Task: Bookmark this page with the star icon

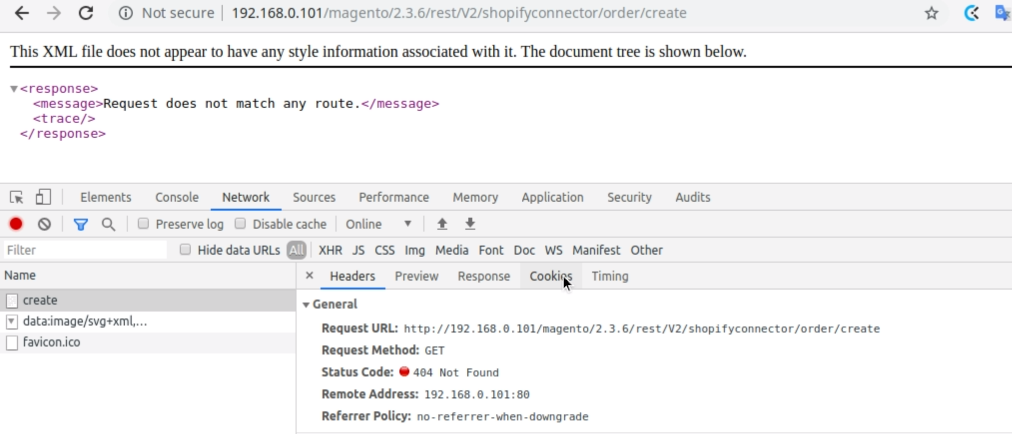Action: [x=931, y=13]
